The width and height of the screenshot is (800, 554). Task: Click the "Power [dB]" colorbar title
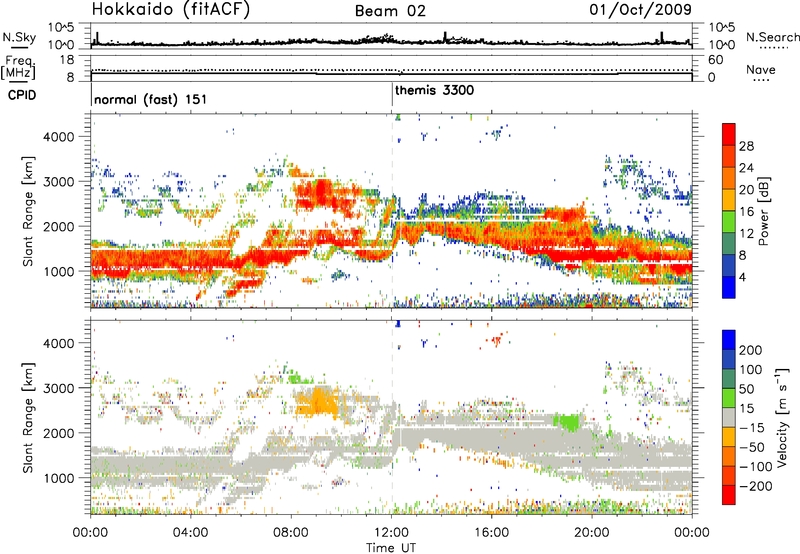click(x=764, y=211)
